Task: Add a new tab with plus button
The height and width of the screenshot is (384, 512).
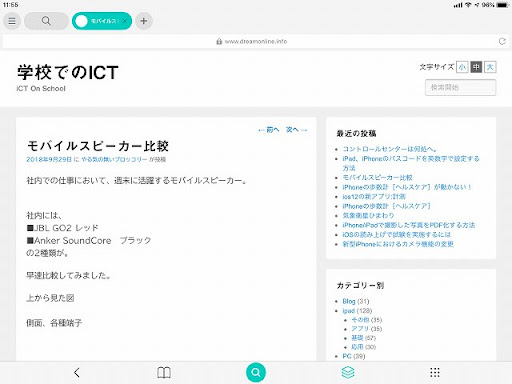Action: [x=144, y=21]
